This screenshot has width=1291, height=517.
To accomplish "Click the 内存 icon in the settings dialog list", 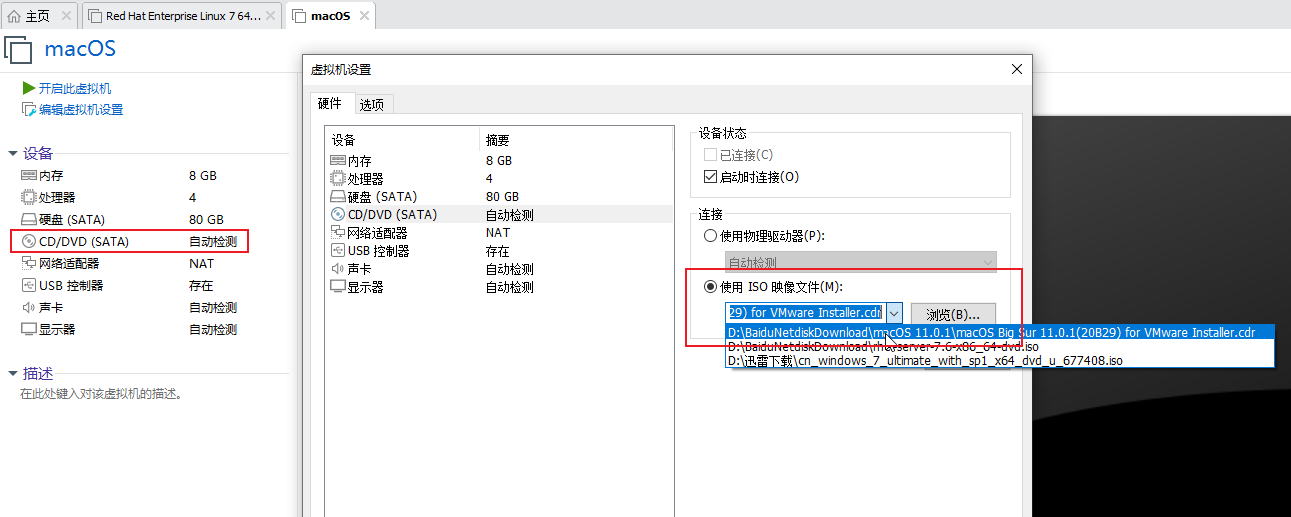I will (338, 160).
